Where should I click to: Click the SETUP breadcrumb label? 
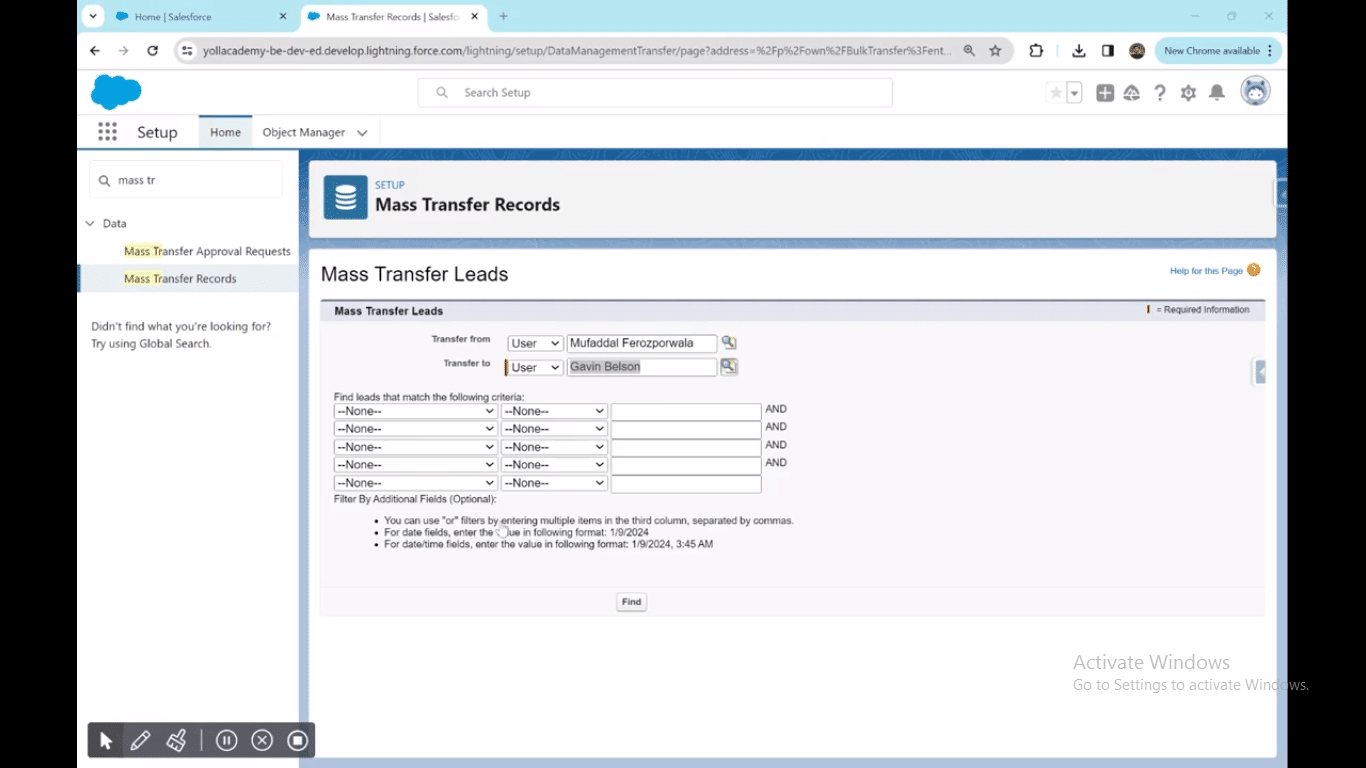click(390, 185)
